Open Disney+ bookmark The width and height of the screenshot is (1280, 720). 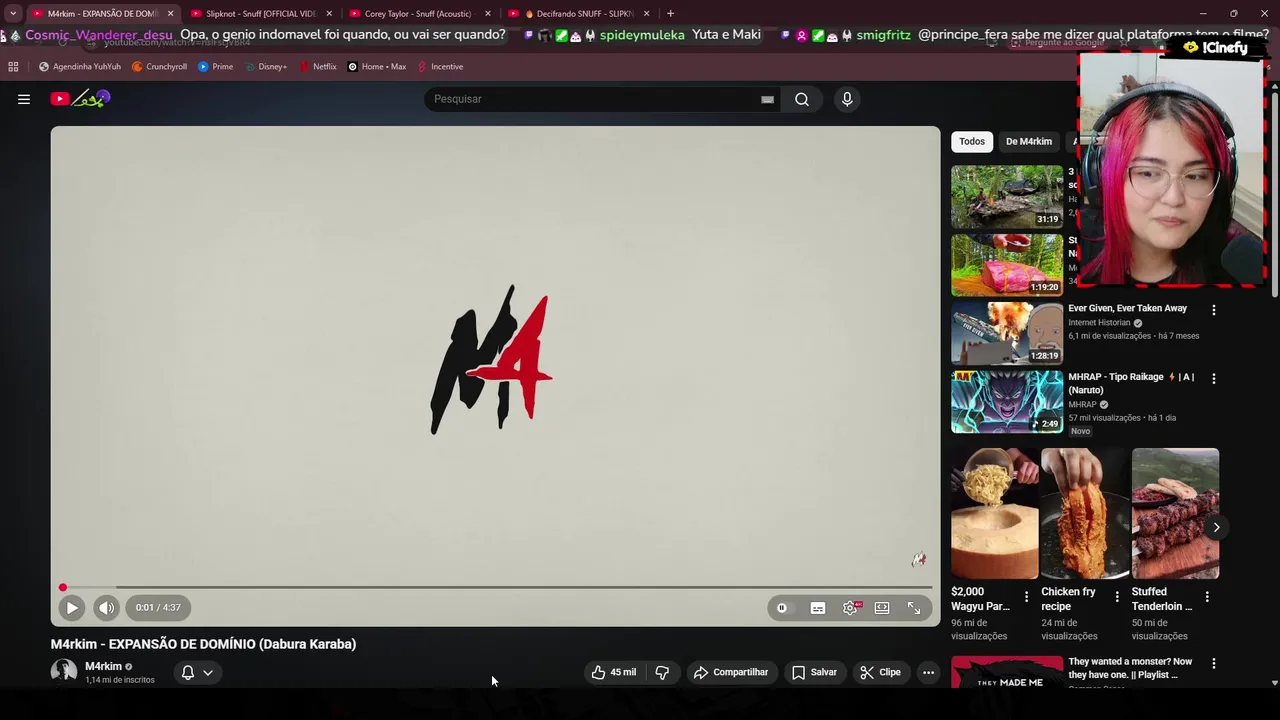[x=265, y=67]
